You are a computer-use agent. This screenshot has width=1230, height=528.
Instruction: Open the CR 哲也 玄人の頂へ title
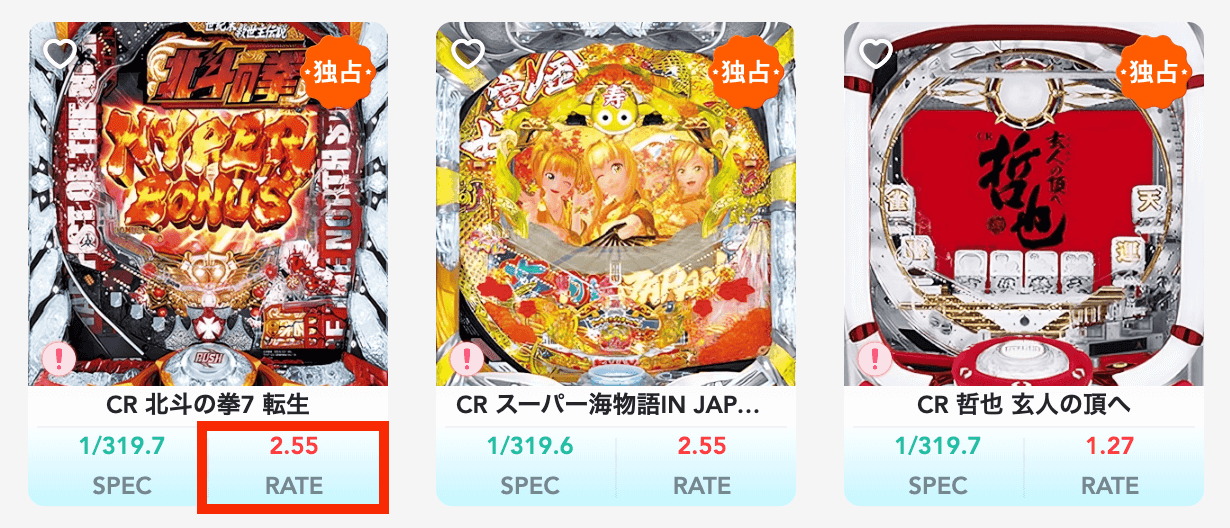click(x=1024, y=406)
